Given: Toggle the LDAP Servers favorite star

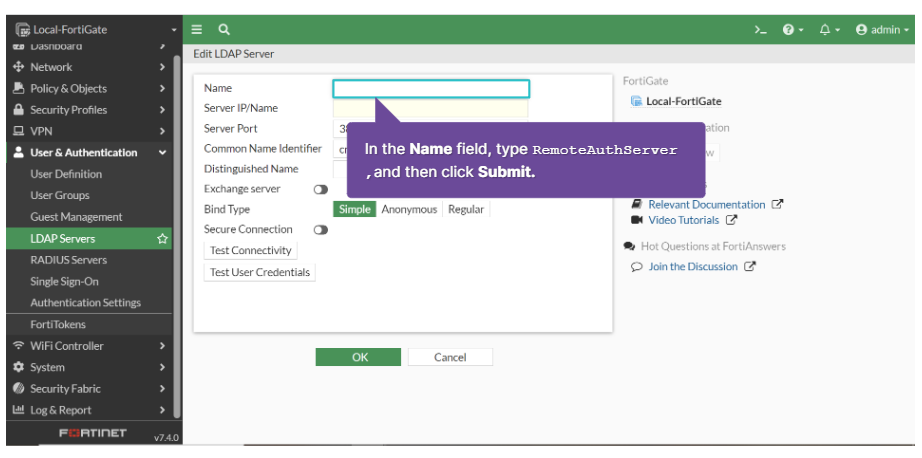Looking at the screenshot, I should (x=162, y=239).
